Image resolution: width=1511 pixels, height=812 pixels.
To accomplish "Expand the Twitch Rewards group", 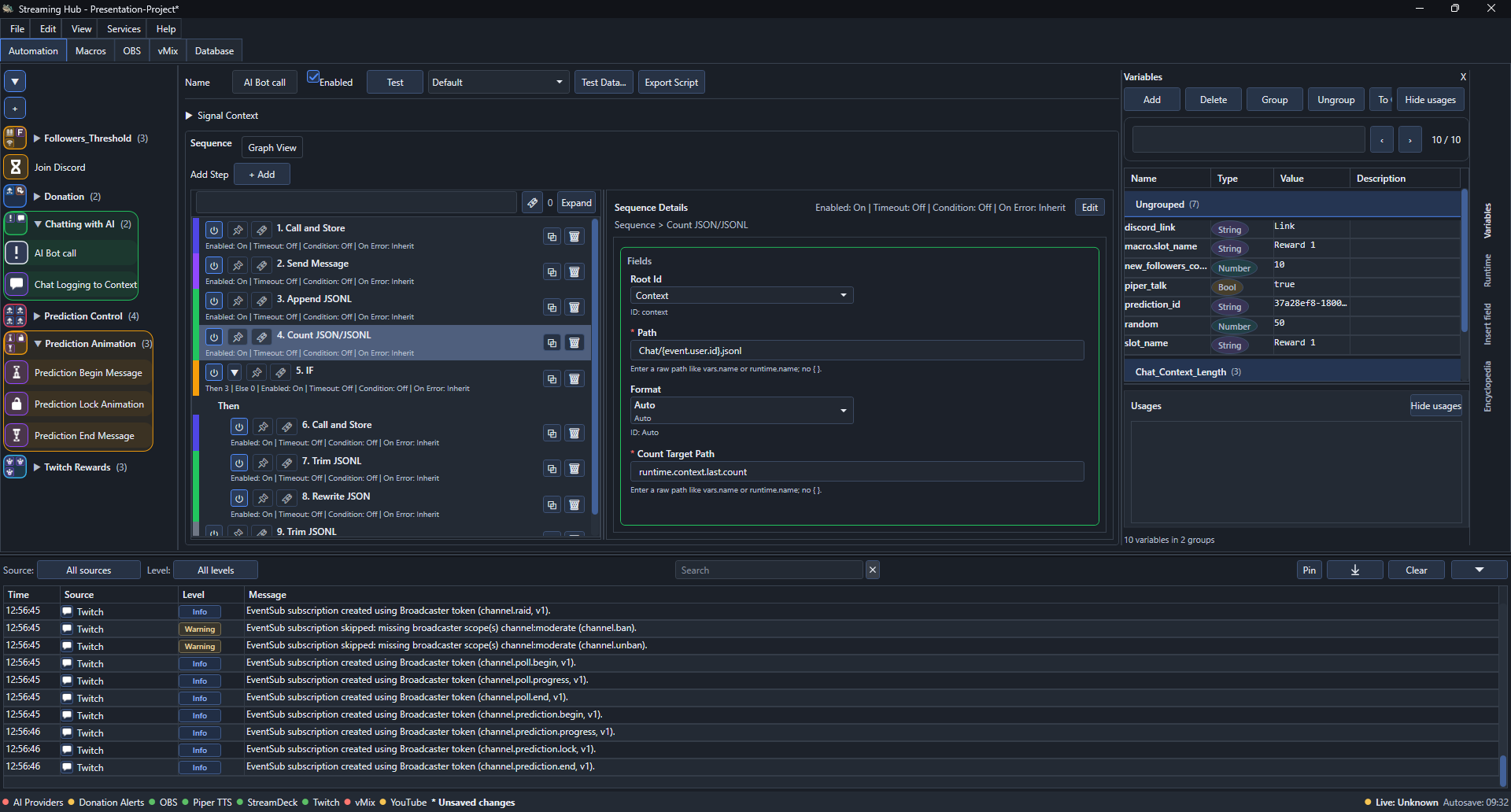I will coord(37,467).
